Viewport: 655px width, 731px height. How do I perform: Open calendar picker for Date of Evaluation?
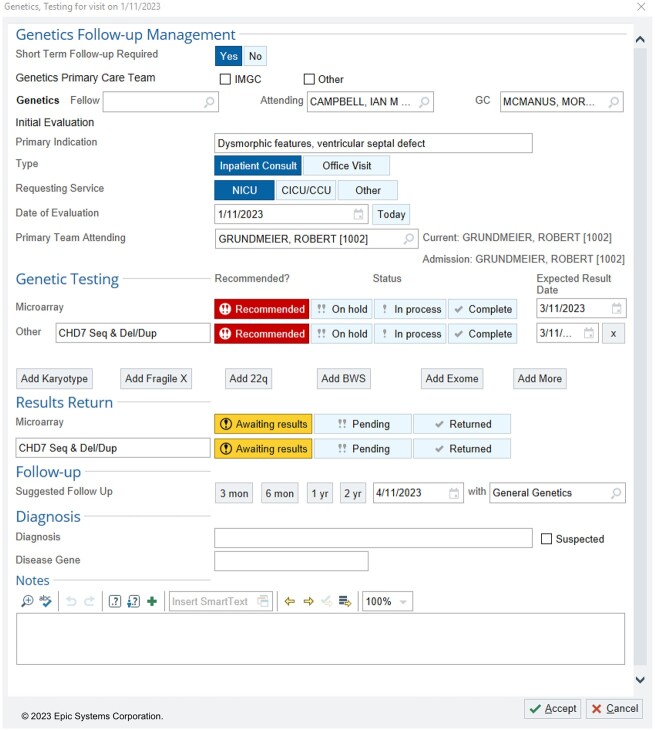point(359,214)
